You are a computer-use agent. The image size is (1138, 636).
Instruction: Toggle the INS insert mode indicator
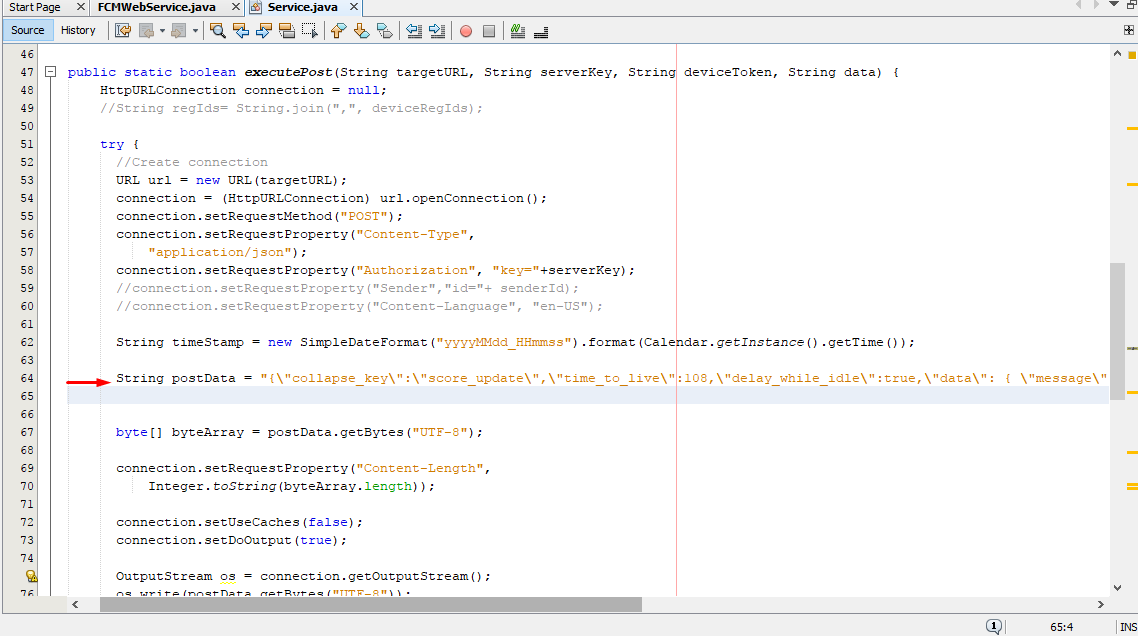[1128, 627]
